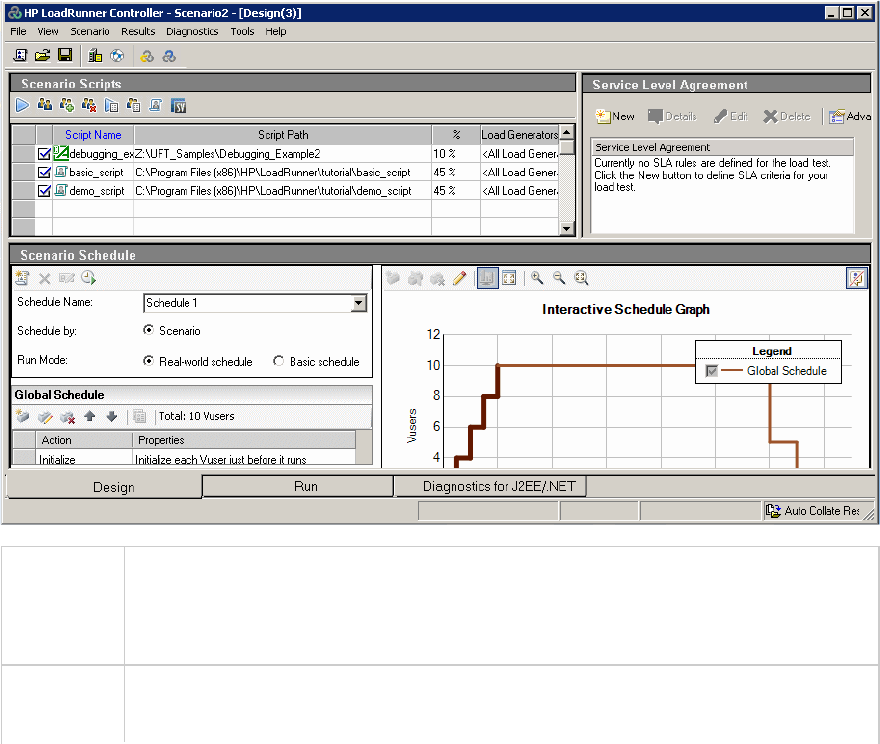880x744 pixels.
Task: Click the Move Action Up arrow in Global Schedule
Action: pyautogui.click(x=90, y=416)
